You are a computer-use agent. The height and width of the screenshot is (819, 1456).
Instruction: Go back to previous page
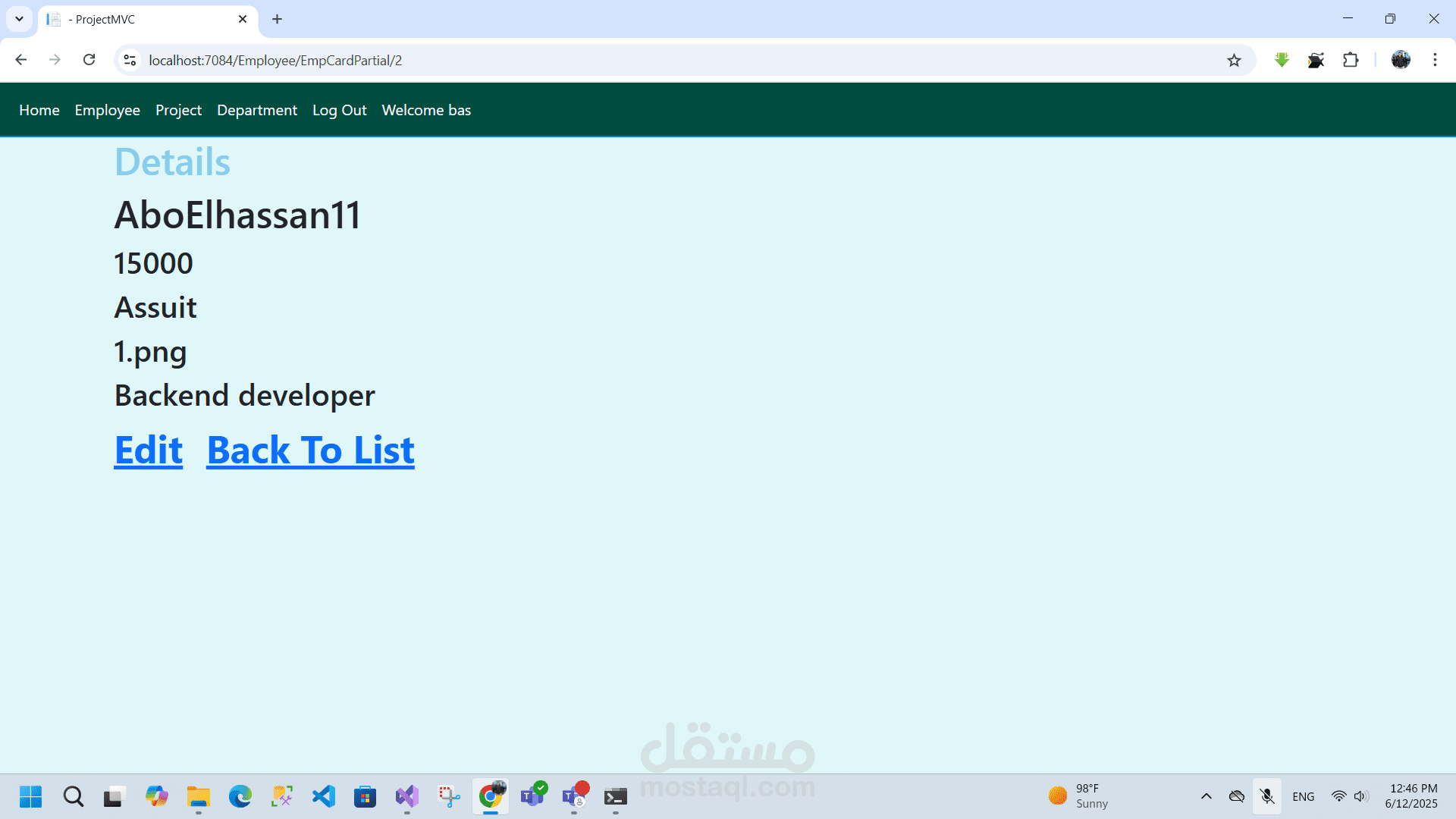[21, 60]
